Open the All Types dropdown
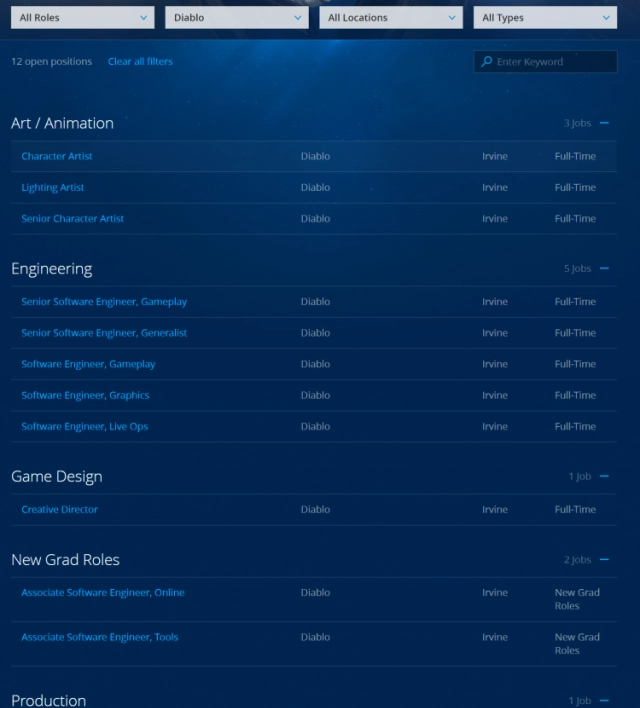 545,17
